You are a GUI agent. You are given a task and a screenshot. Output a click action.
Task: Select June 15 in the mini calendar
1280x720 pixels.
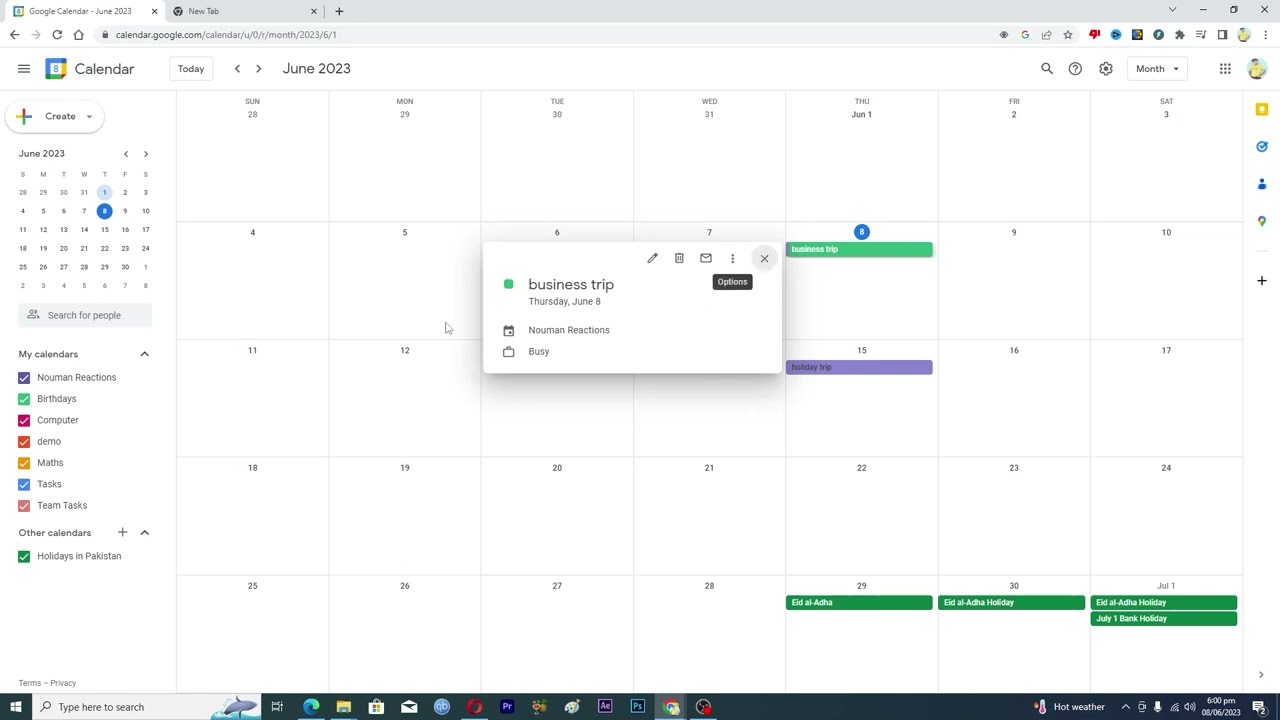(x=104, y=230)
